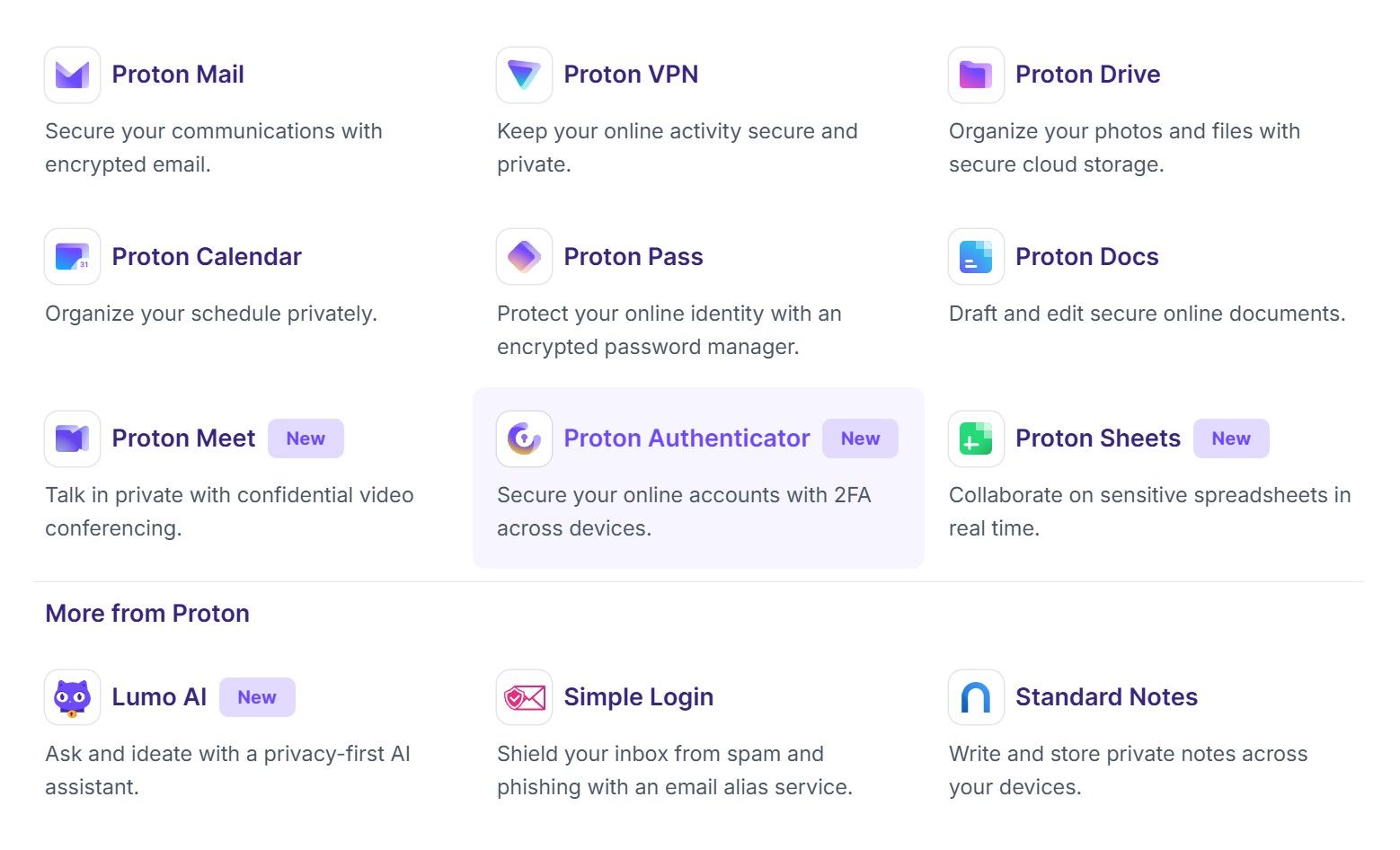Click the Standard Notes arch icon

976,697
